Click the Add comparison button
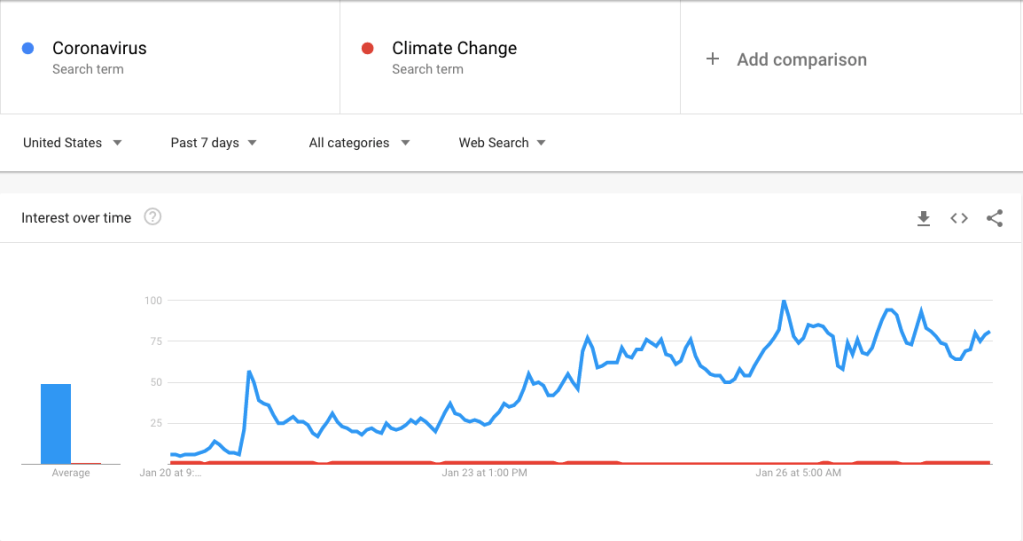The height and width of the screenshot is (541, 1023). tap(801, 59)
